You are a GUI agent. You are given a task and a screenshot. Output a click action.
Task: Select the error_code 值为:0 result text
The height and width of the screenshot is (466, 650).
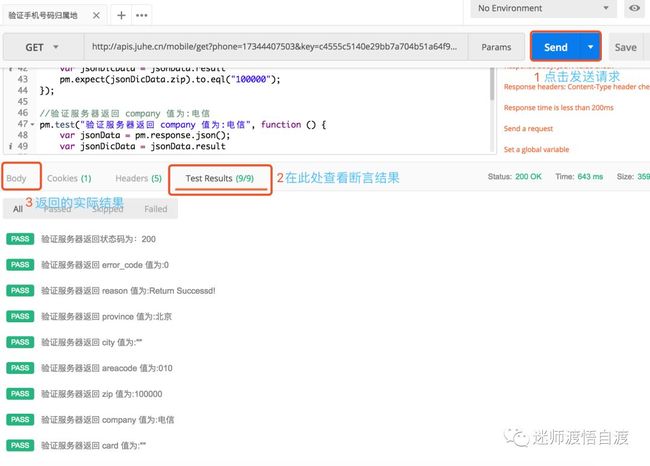[x=105, y=265]
